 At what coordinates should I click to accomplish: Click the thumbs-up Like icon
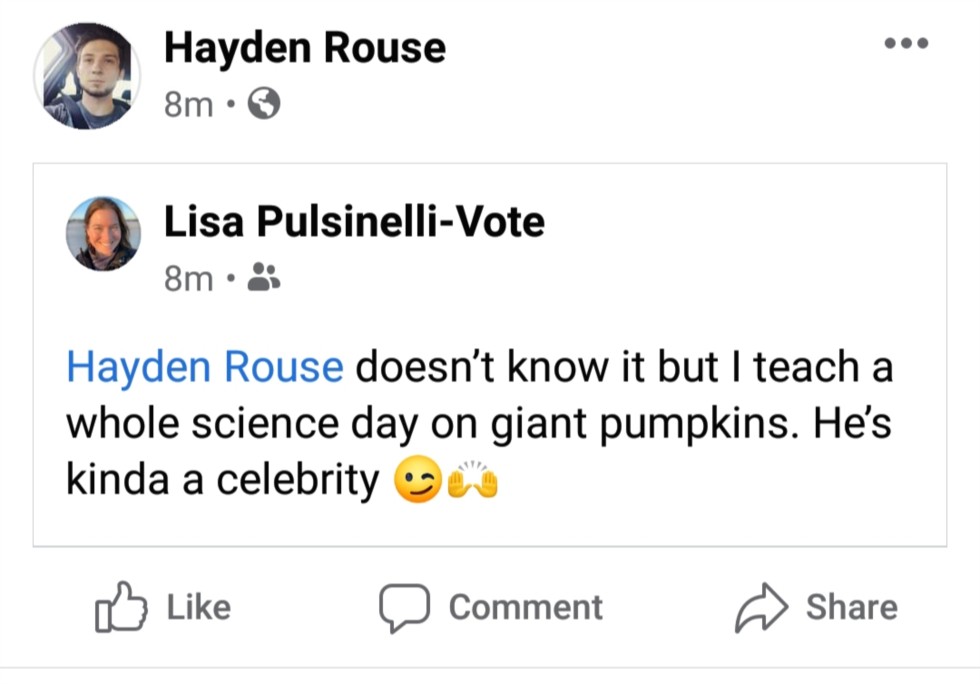120,607
